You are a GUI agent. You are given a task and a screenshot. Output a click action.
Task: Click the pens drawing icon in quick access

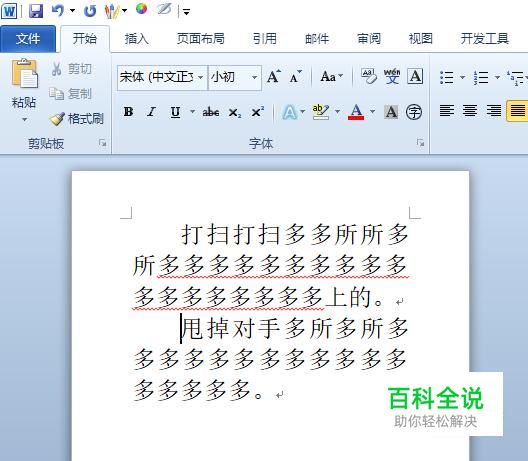(x=112, y=11)
